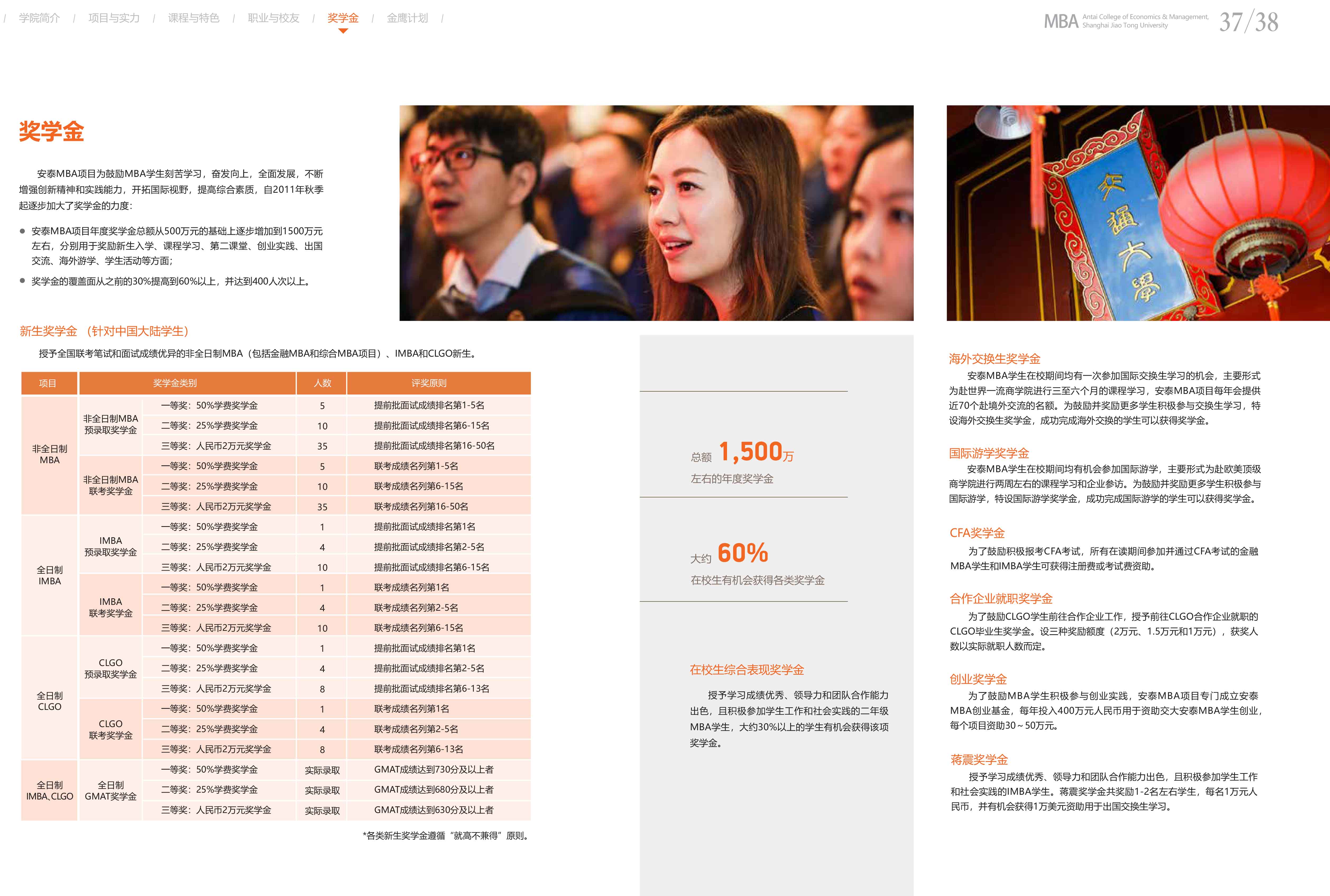Open the 金鹰计划 tab
The image size is (1330, 896).
click(407, 18)
